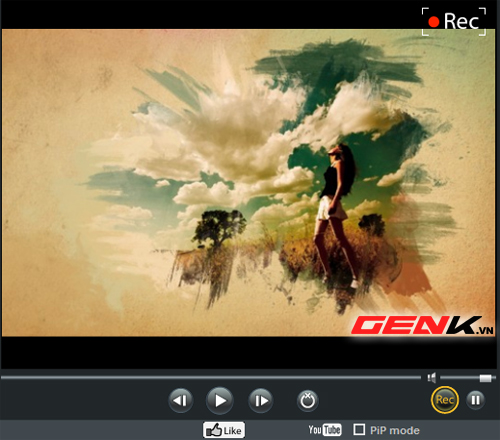The image size is (500, 440).
Task: Pause recording with the pause icon
Action: 476,400
